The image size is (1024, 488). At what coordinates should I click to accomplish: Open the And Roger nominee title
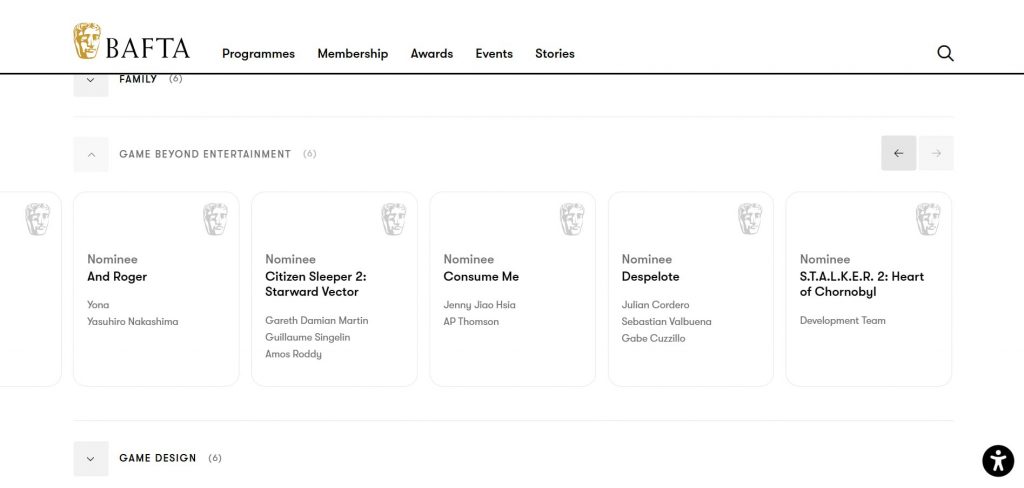[x=117, y=276]
